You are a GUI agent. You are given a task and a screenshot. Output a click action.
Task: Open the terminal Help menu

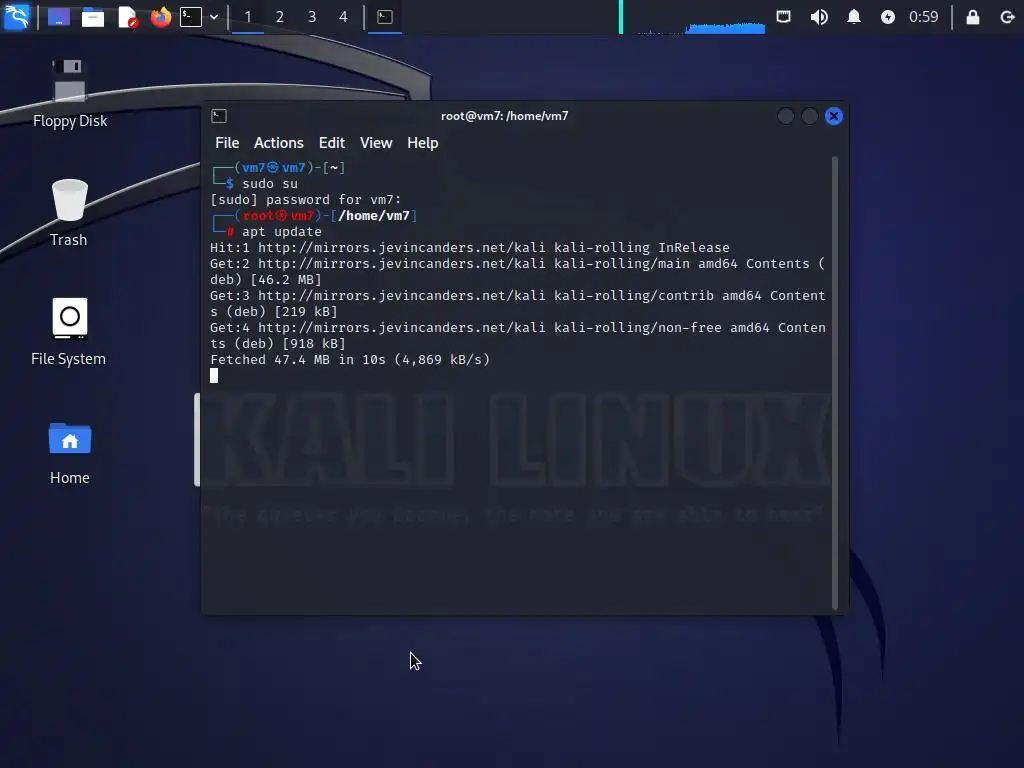(423, 143)
